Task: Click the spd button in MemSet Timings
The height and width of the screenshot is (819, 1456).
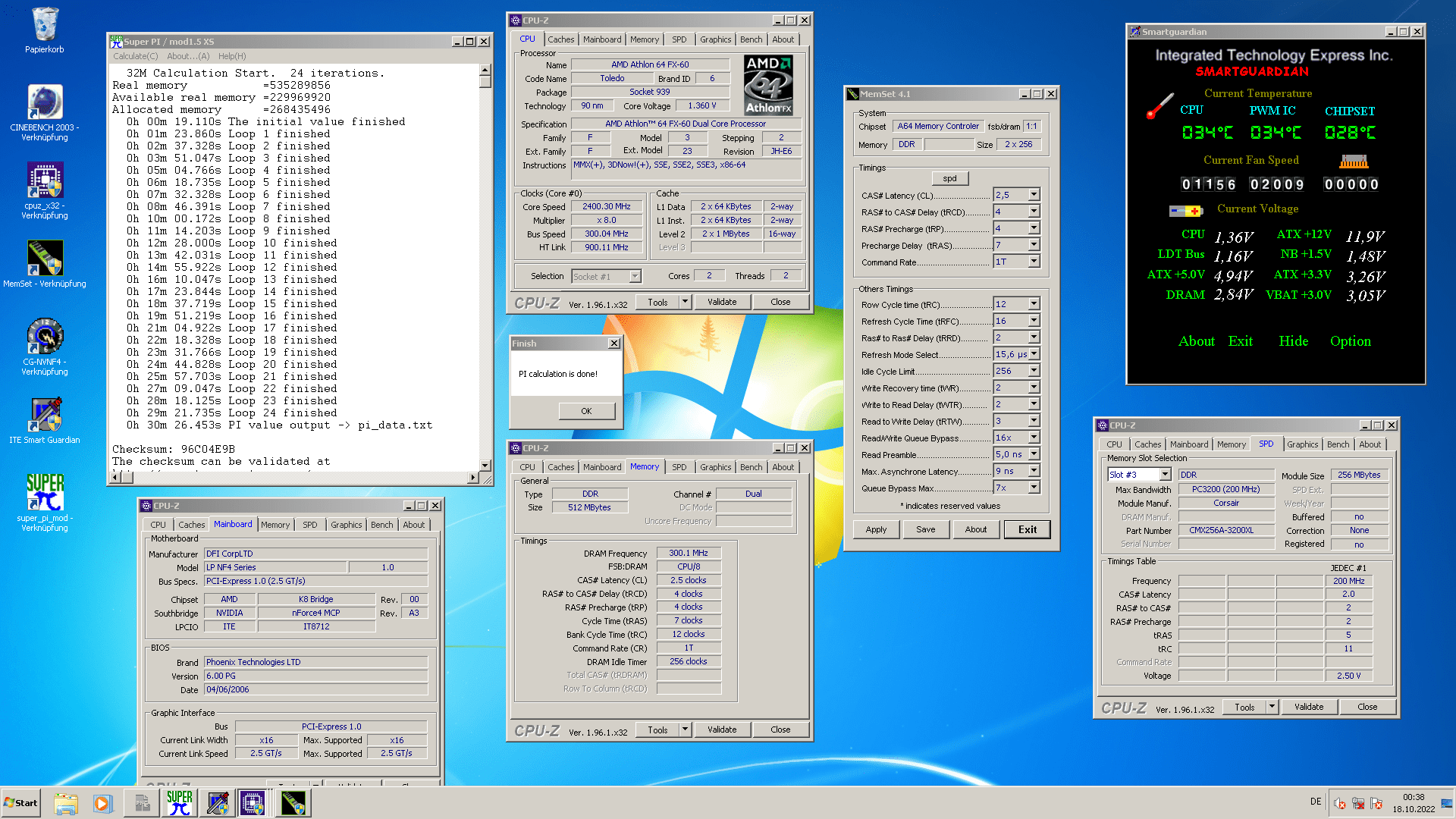Action: (949, 178)
